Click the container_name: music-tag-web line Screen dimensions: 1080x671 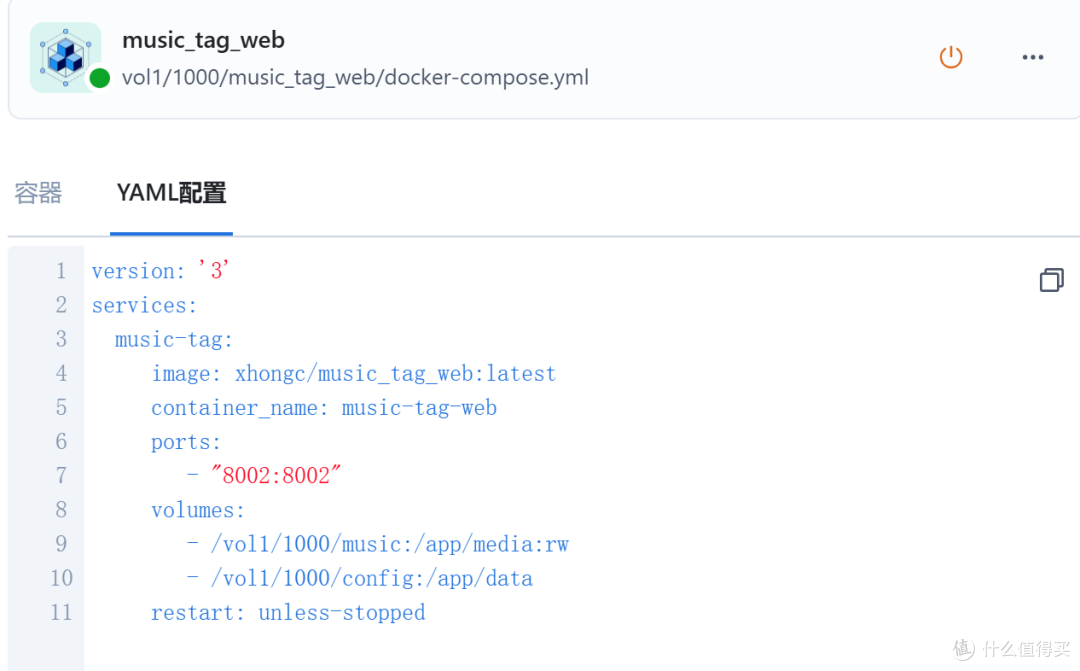(x=324, y=408)
